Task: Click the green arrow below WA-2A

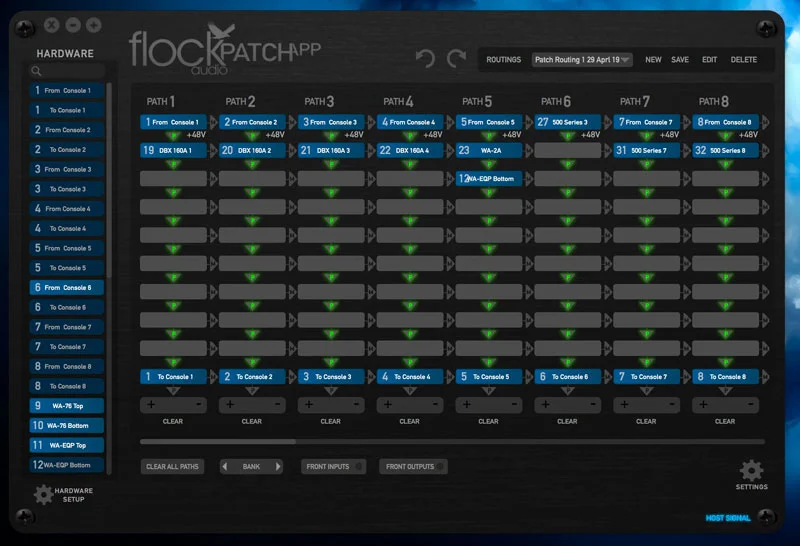Action: click(x=489, y=164)
